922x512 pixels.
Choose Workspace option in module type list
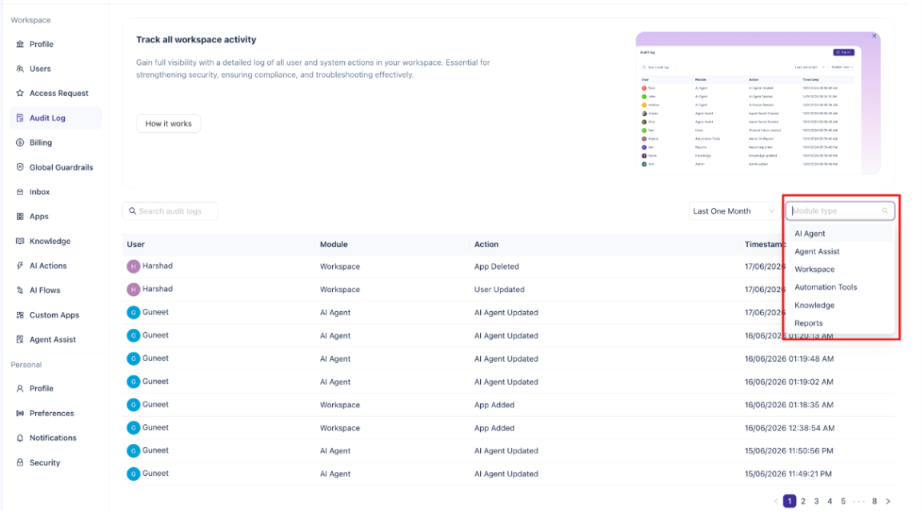tap(840, 270)
